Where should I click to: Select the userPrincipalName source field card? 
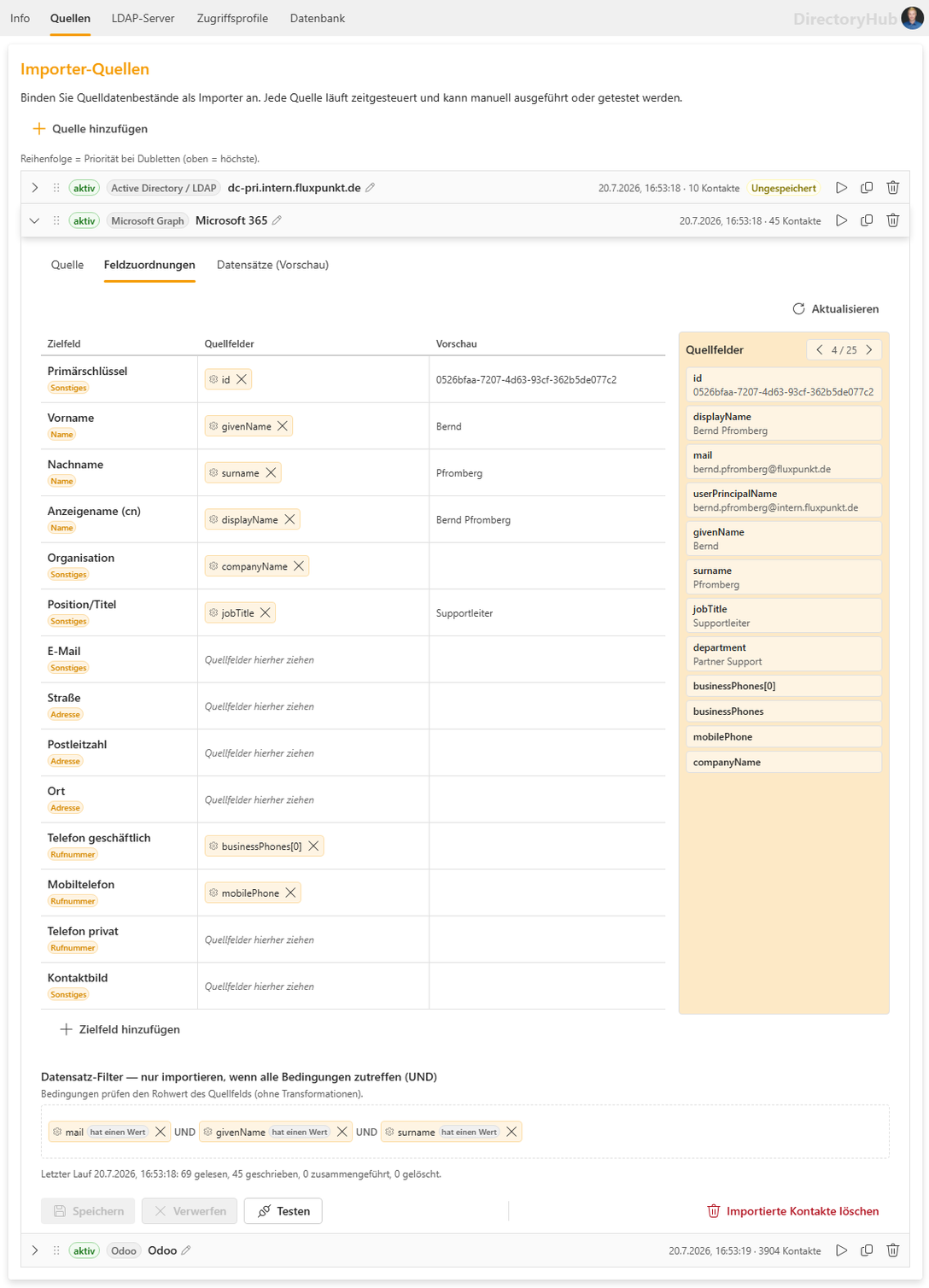click(783, 501)
